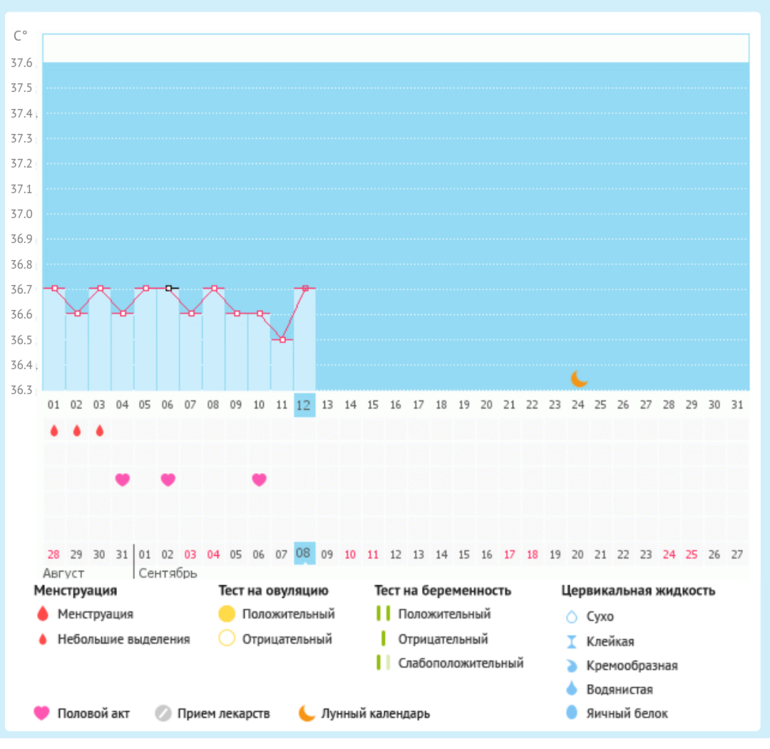Click the highlighted calendar date 08
This screenshot has height=749, width=770.
304,553
